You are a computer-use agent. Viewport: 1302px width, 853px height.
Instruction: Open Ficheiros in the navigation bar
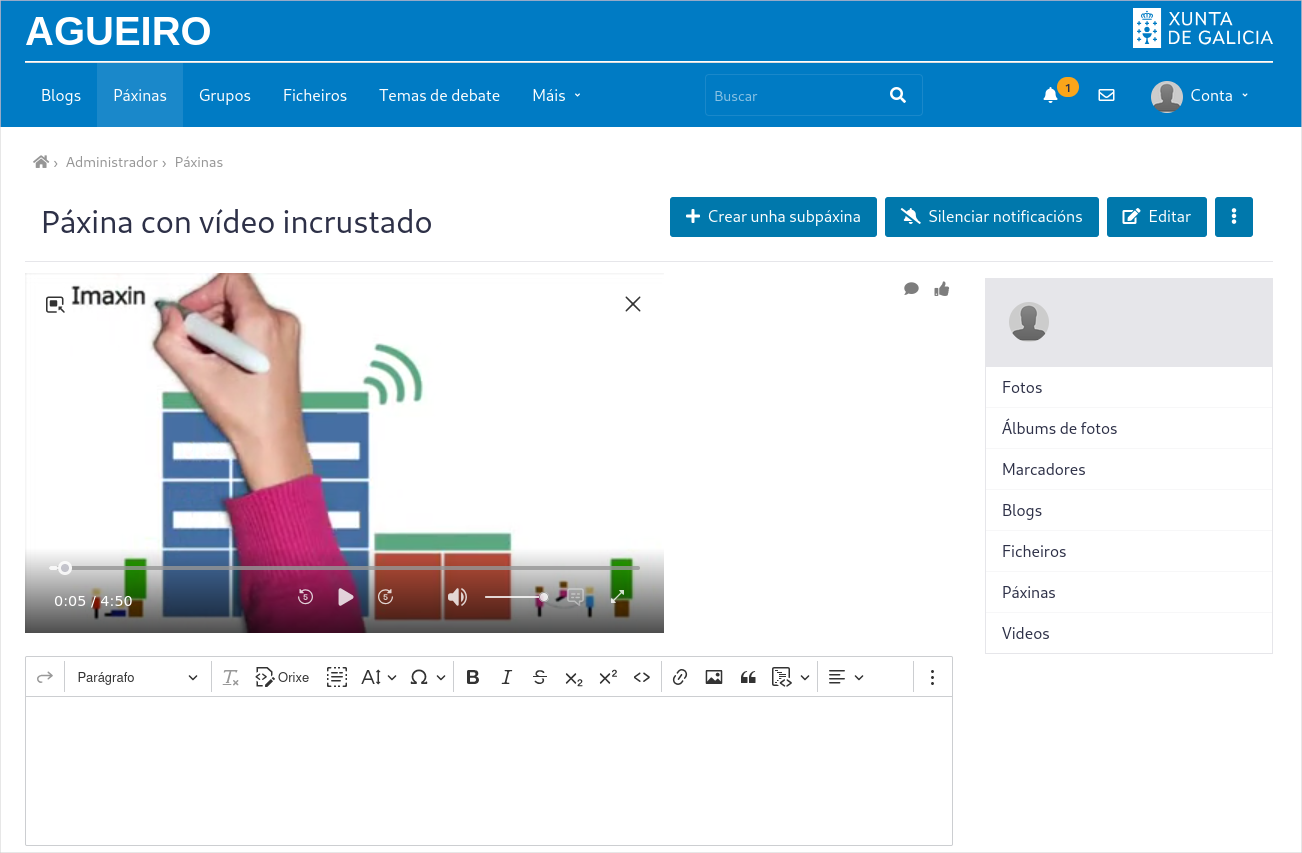(x=315, y=95)
